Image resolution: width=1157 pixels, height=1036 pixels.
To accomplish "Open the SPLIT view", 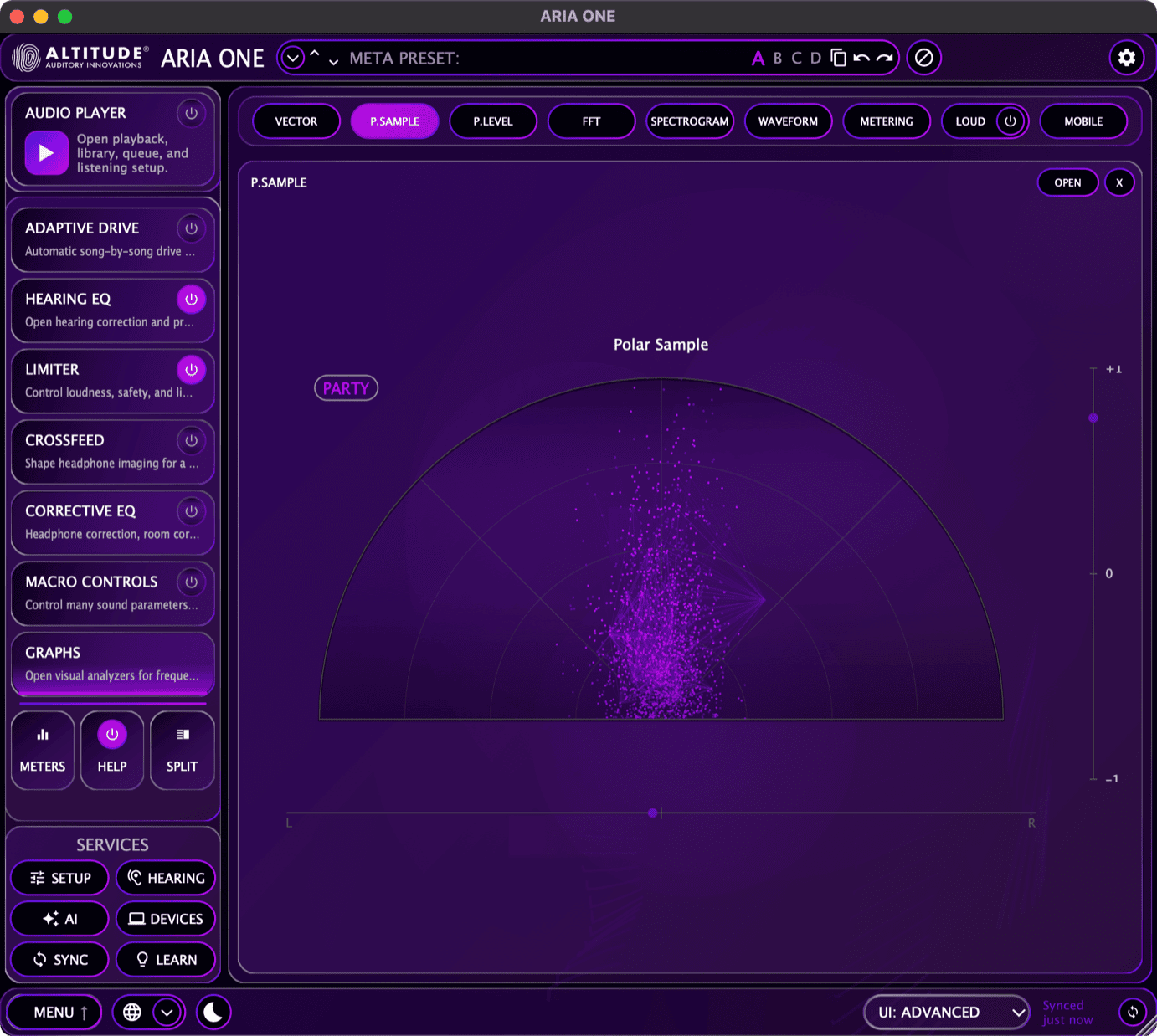I will 183,751.
